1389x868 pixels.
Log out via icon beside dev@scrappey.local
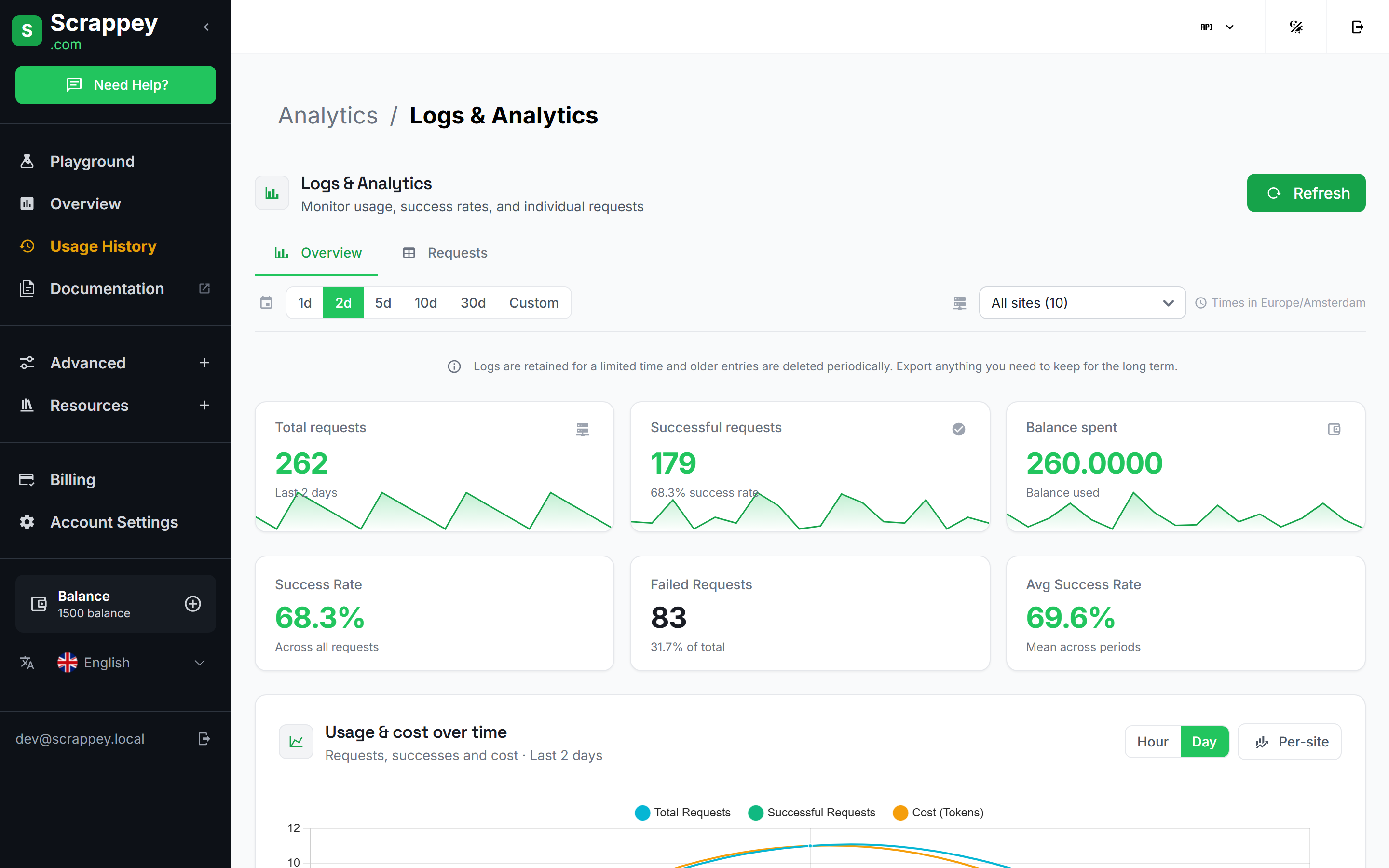click(204, 739)
